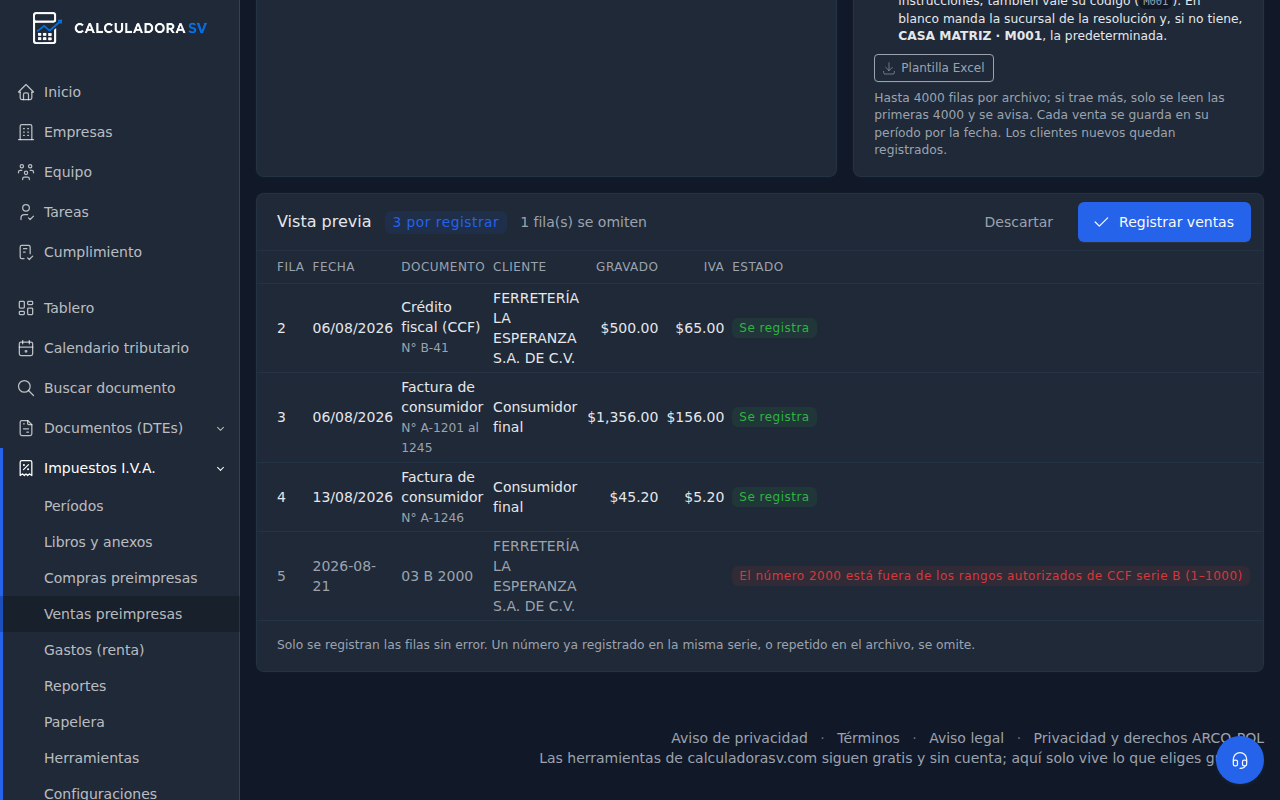Screen dimensions: 1280x800
Task: Click the $1,356.00 gravado amount
Action: pos(623,417)
